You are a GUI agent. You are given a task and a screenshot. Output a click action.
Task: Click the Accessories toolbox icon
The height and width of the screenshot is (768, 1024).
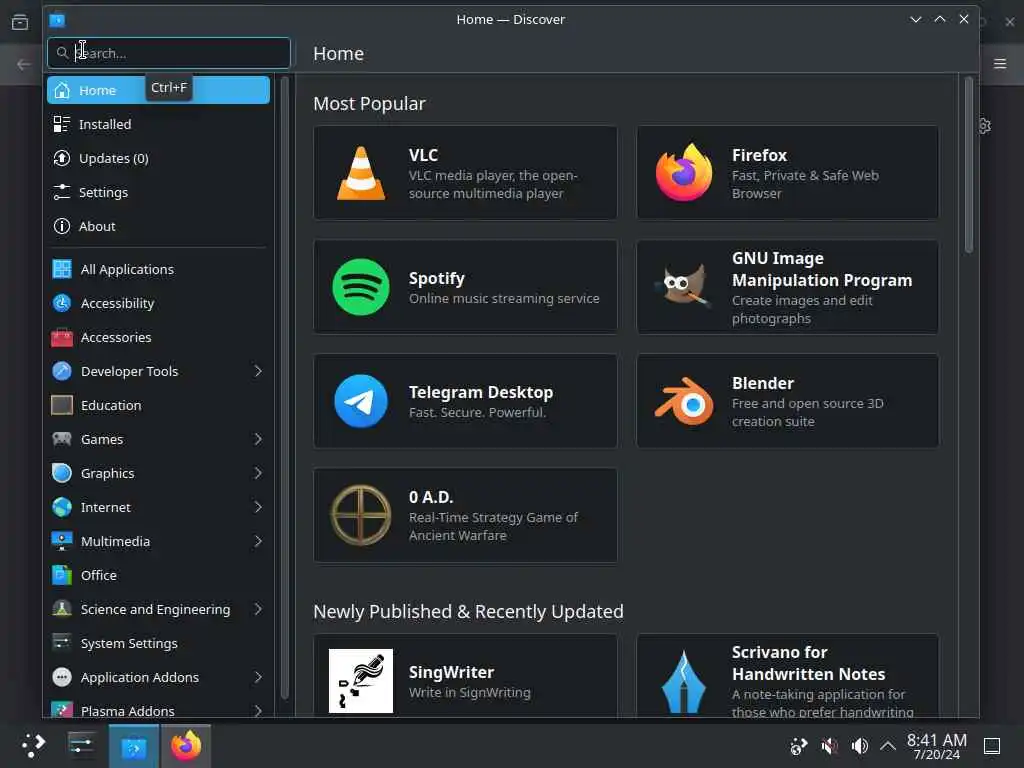61,337
